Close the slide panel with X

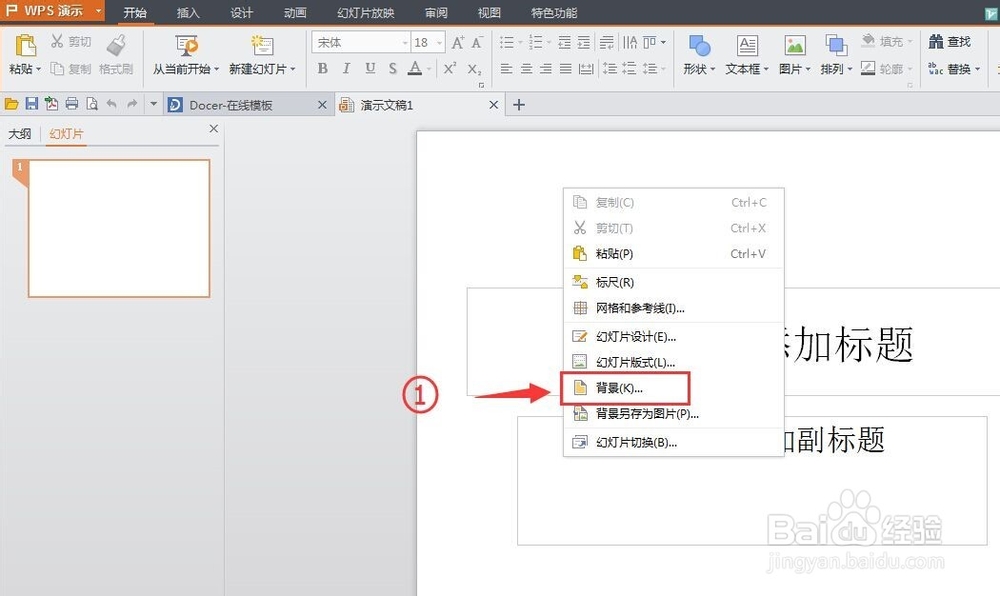214,129
